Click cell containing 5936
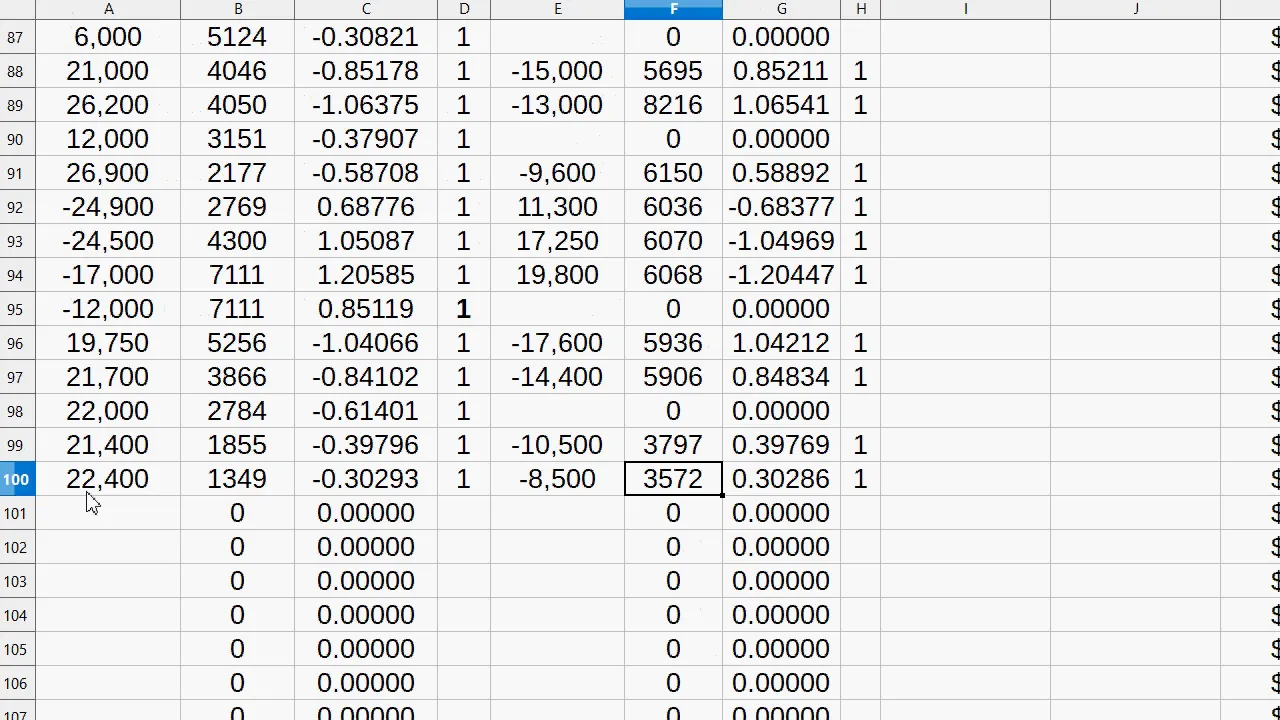This screenshot has height=720, width=1280. click(673, 343)
